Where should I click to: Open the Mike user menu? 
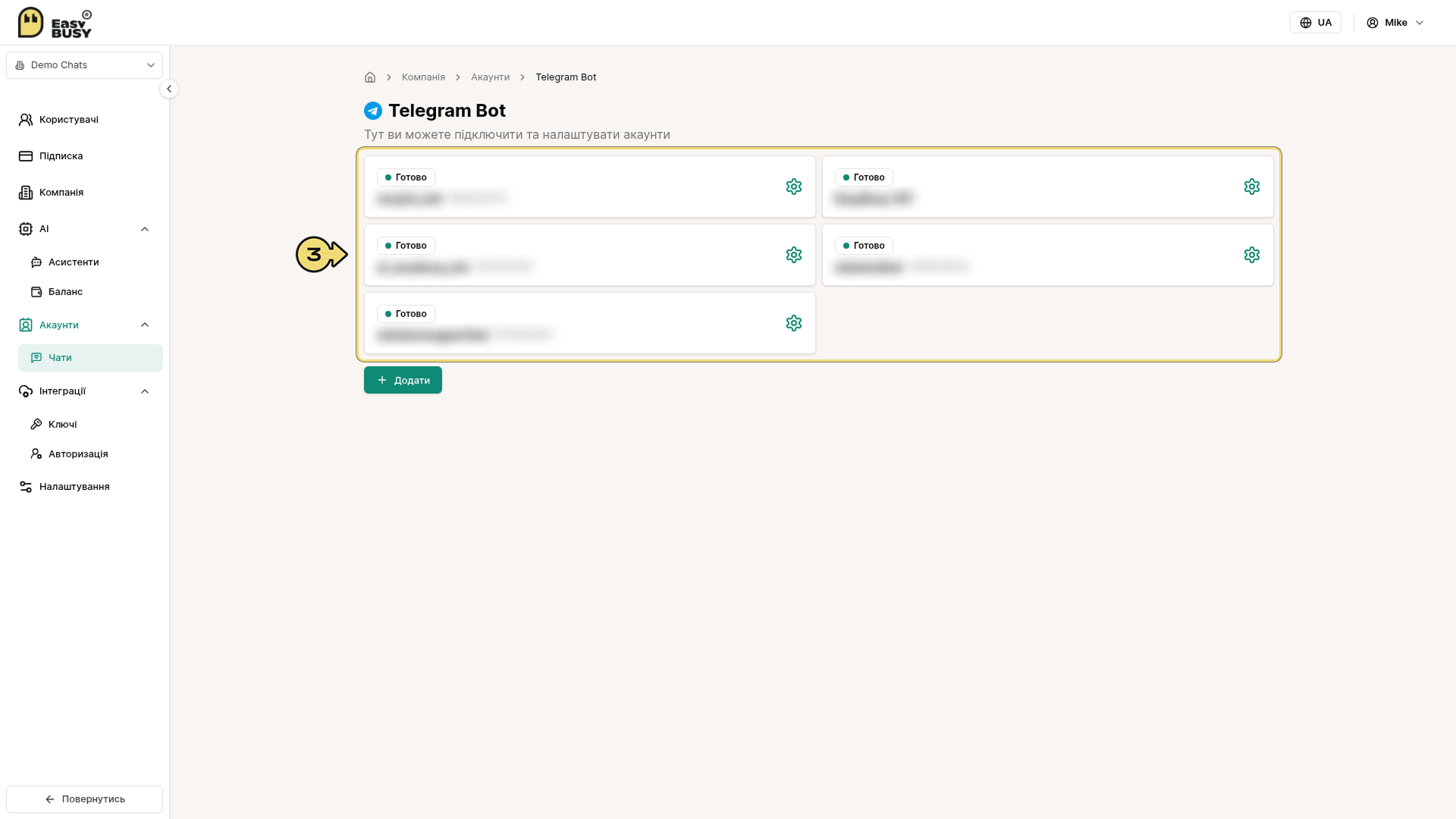click(x=1395, y=23)
